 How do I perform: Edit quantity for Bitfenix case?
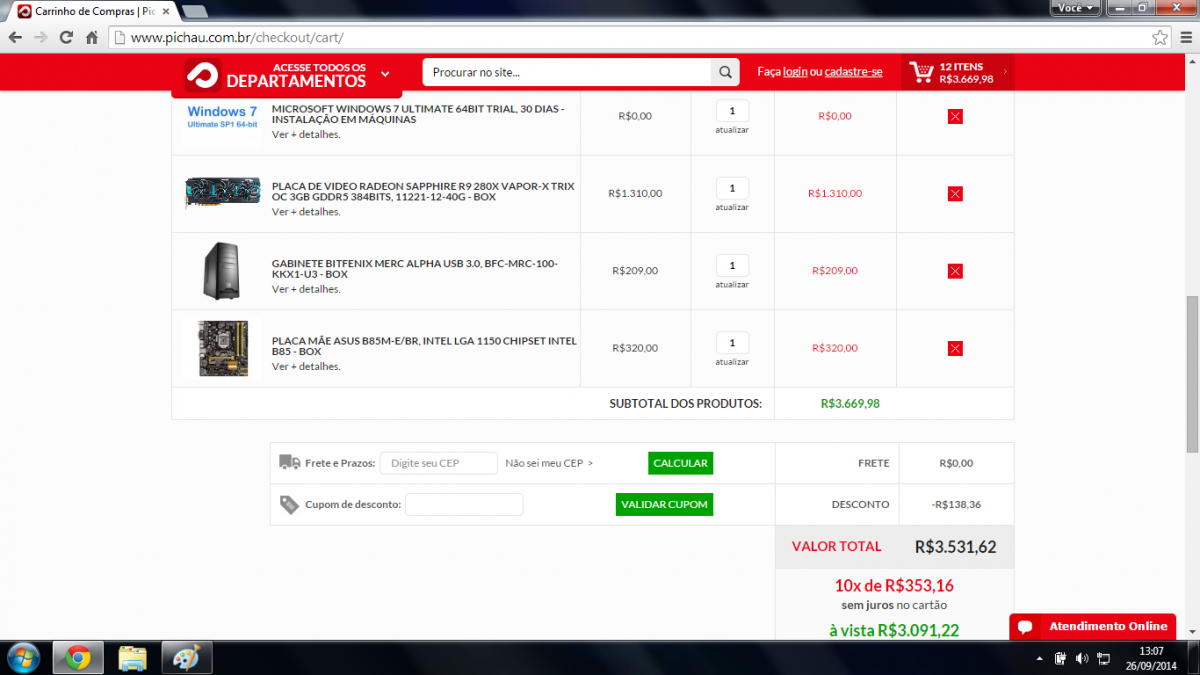pyautogui.click(x=732, y=265)
